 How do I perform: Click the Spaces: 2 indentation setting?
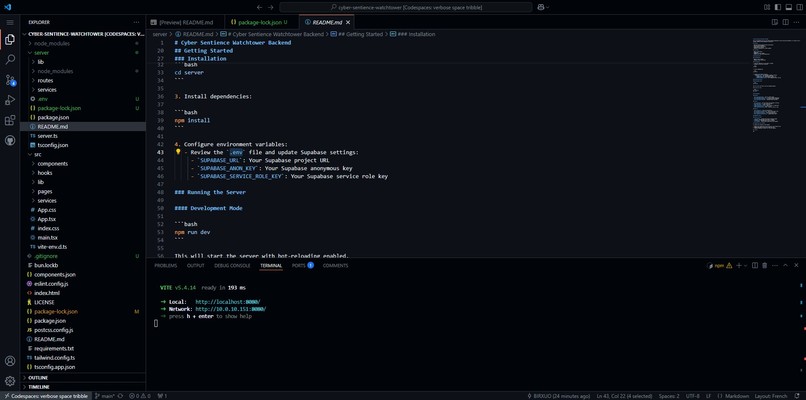pos(669,396)
